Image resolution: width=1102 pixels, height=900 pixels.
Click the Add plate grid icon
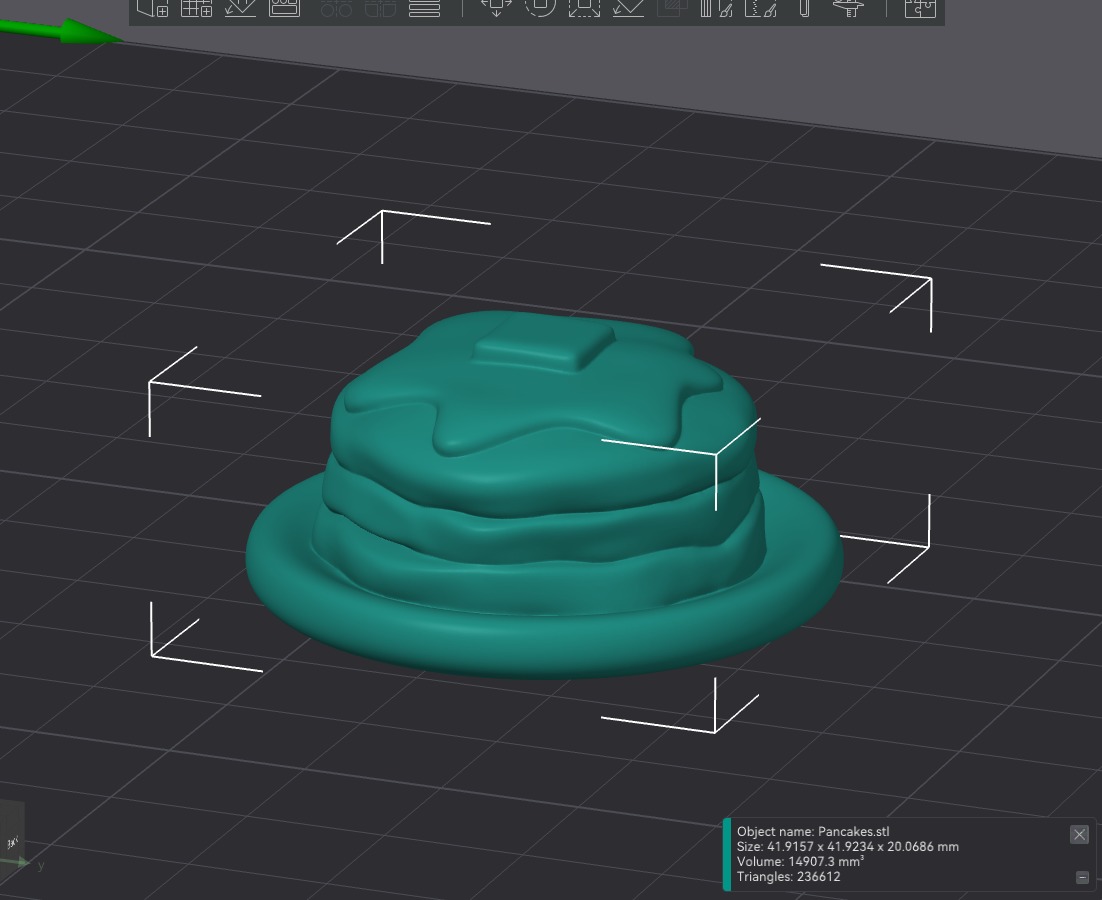196,6
